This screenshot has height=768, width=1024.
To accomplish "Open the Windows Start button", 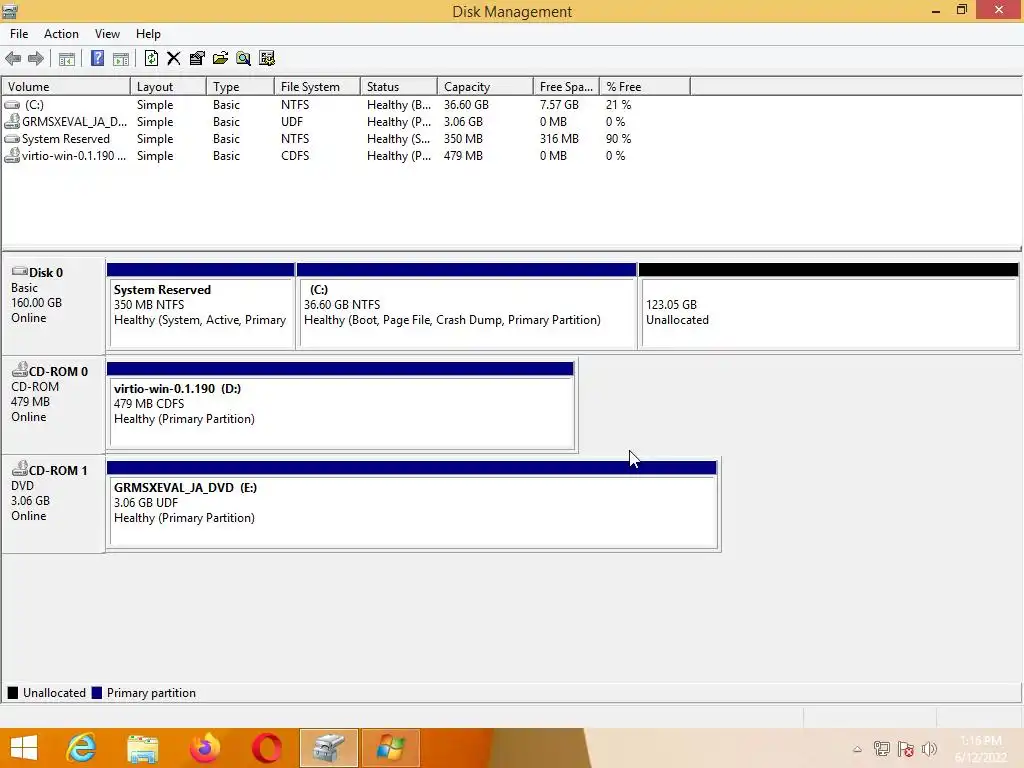I will coord(24,748).
